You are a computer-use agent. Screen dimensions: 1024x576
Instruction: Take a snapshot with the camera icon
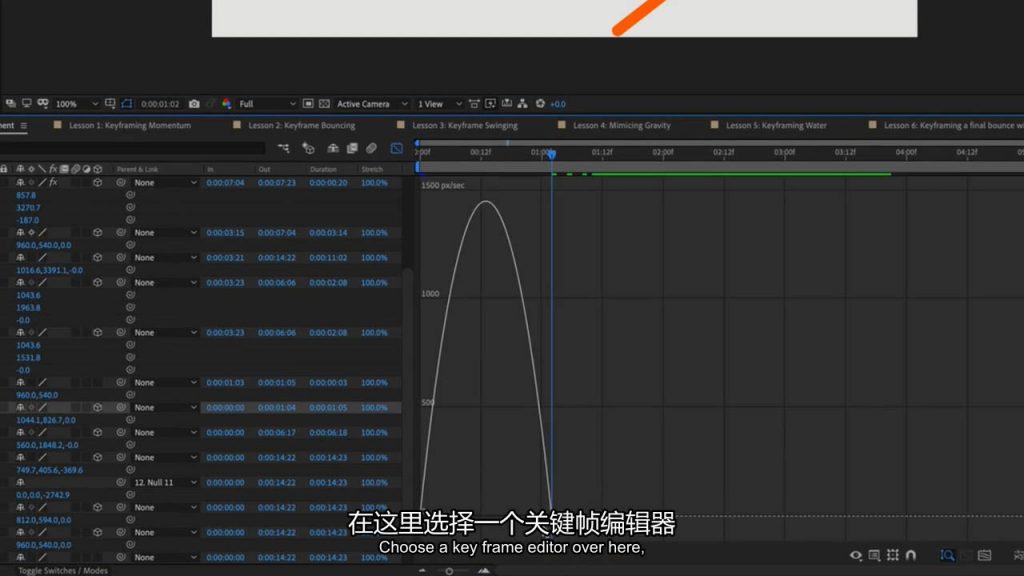click(x=194, y=104)
